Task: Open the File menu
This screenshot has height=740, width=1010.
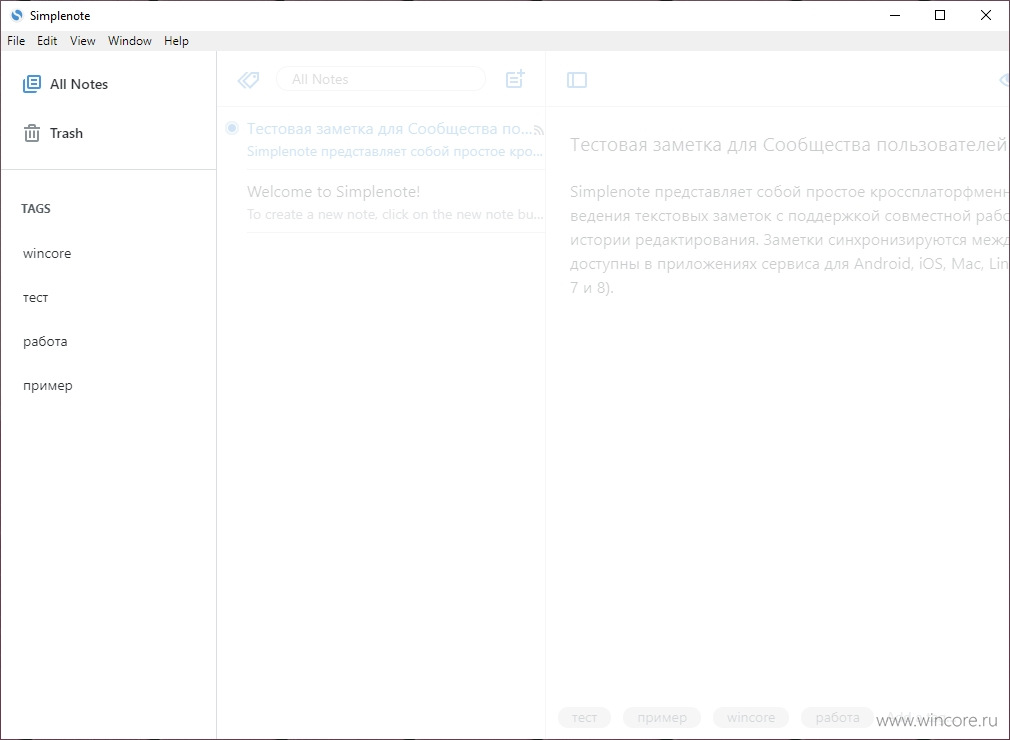Action: [16, 41]
